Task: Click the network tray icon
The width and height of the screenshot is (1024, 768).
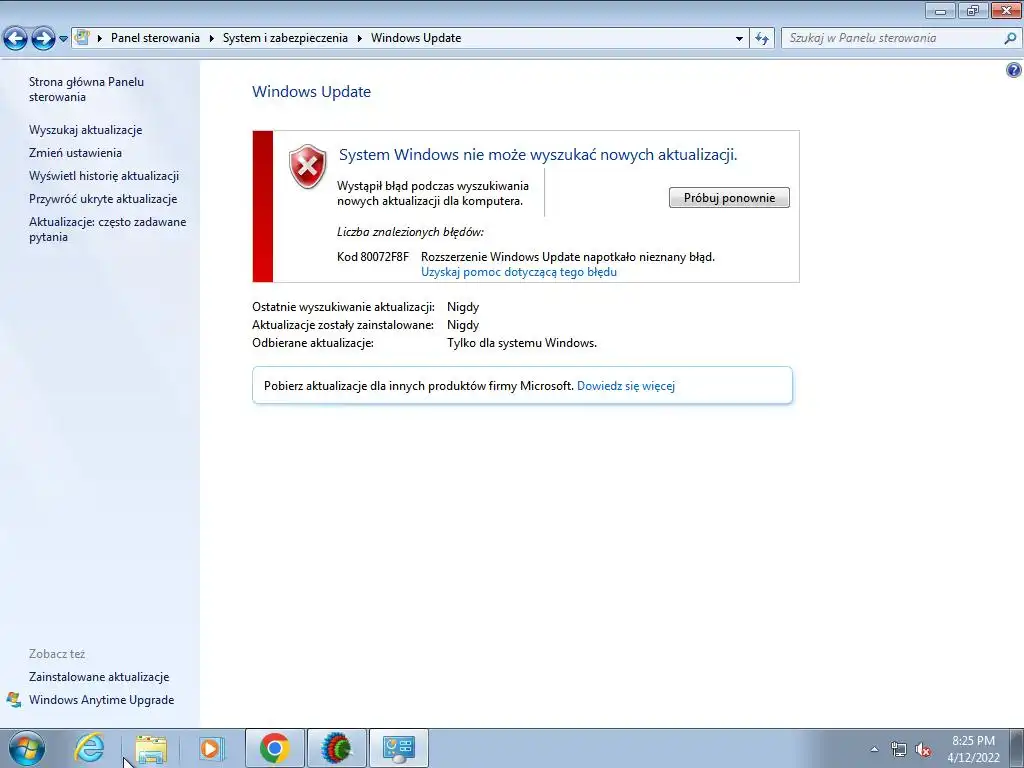Action: click(x=899, y=749)
